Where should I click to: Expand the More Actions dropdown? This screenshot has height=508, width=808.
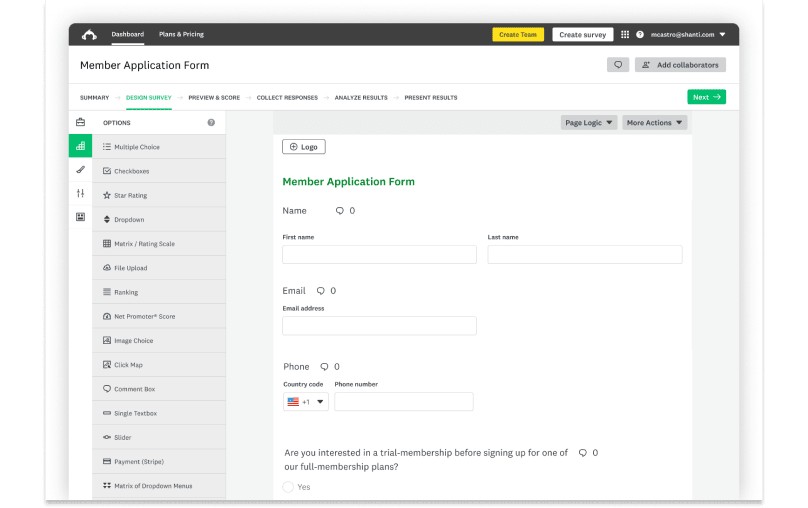(655, 123)
